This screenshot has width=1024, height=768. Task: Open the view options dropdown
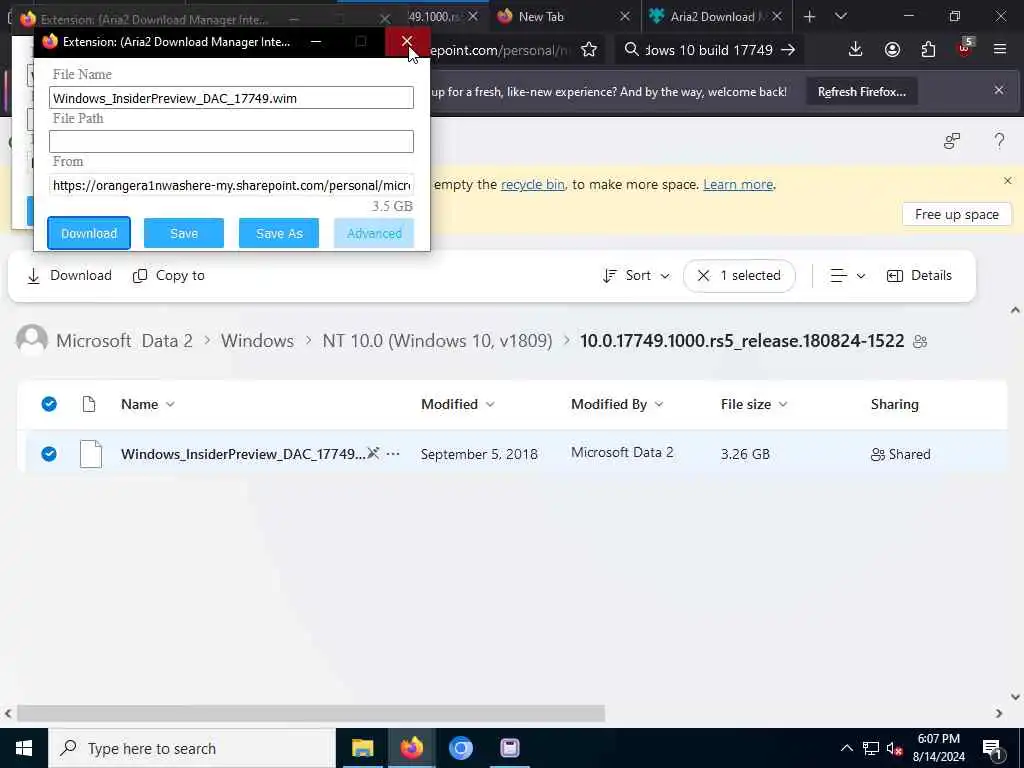click(847, 276)
